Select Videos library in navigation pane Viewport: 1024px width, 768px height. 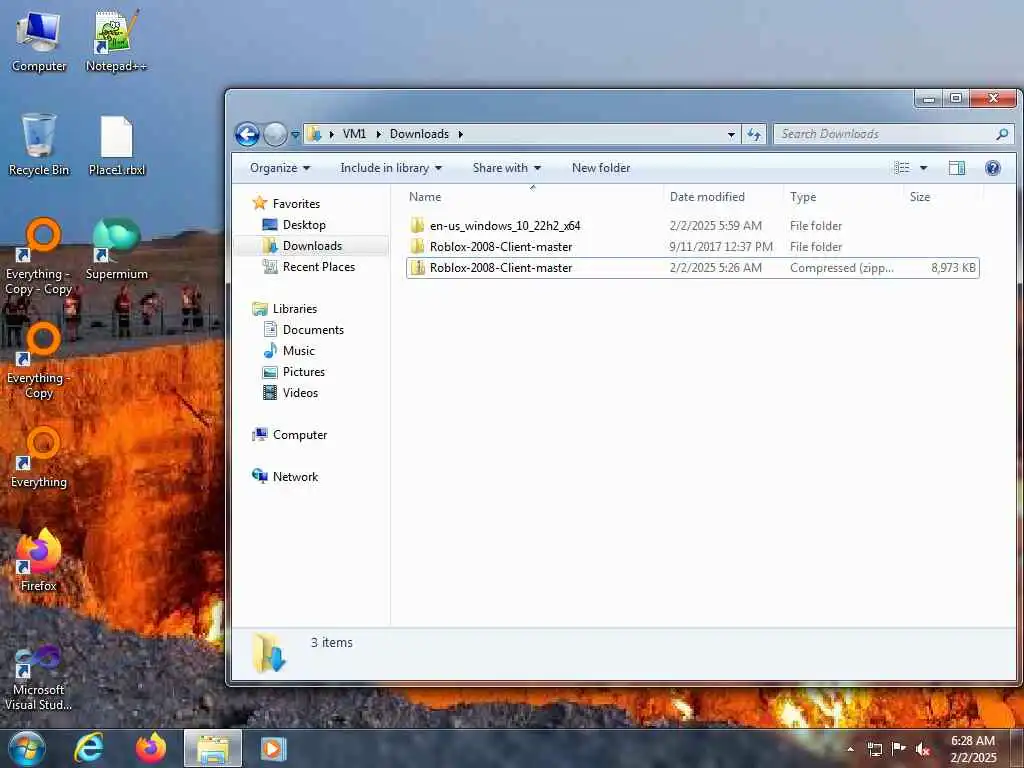click(290, 392)
